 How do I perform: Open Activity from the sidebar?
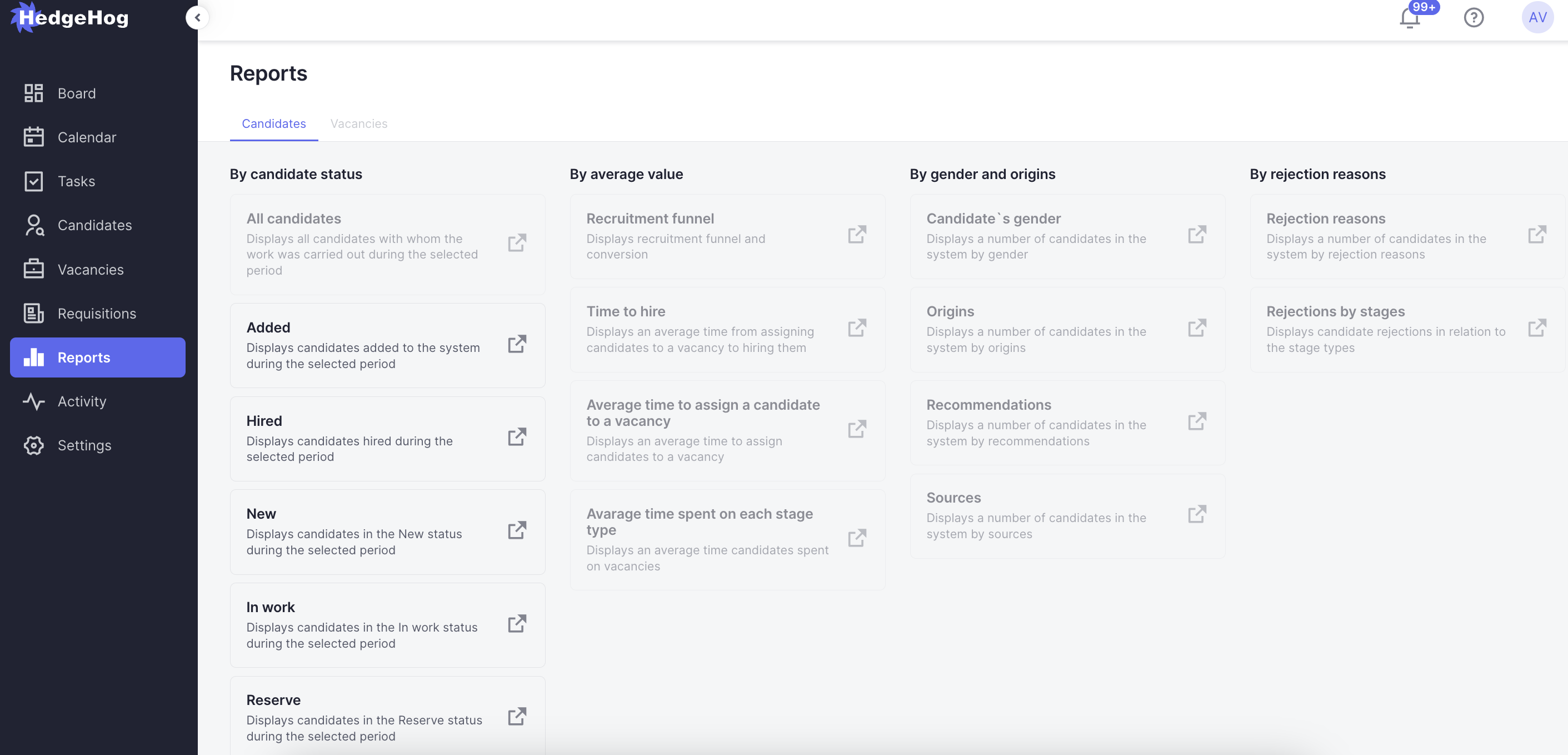tap(82, 402)
